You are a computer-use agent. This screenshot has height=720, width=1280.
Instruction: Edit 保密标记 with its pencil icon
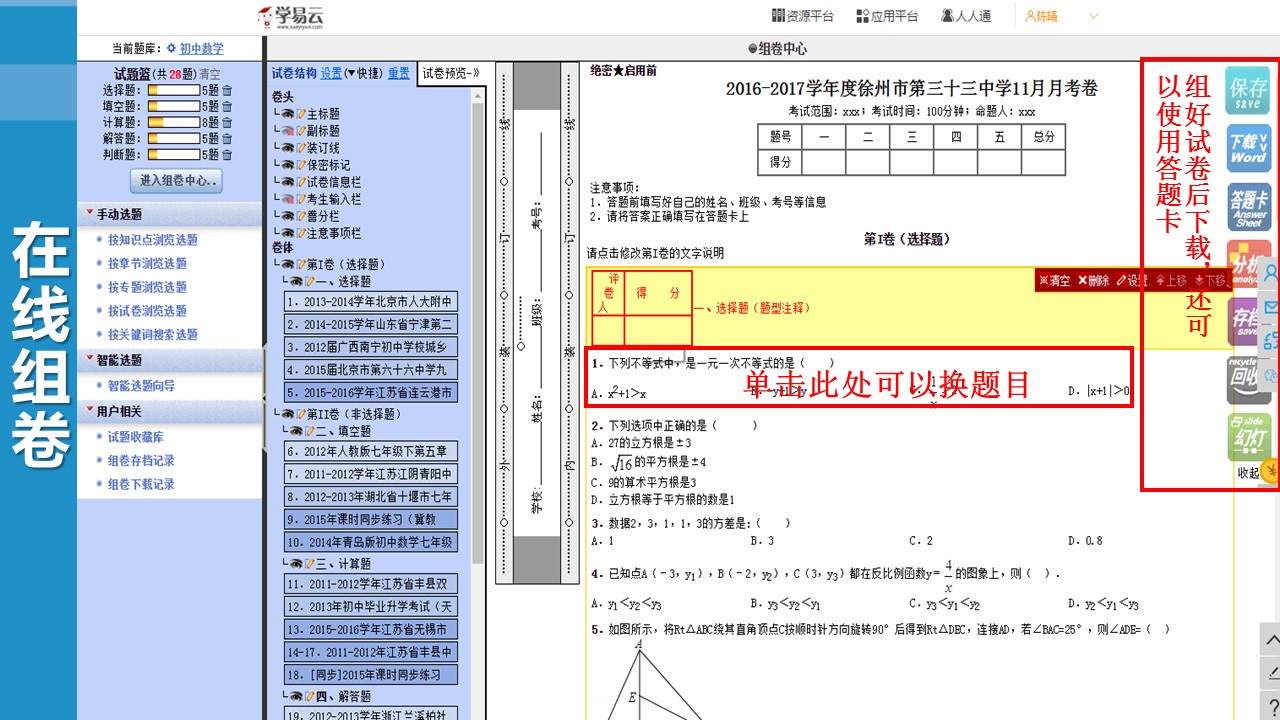pos(301,165)
